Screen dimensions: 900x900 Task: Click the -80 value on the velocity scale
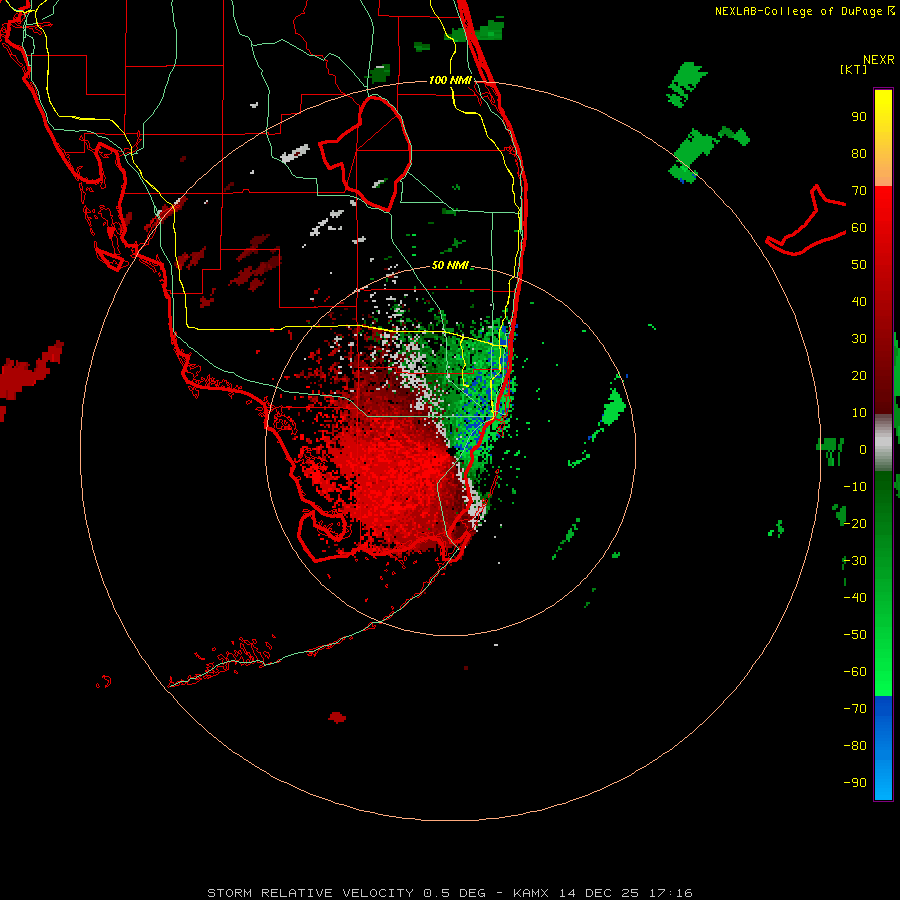pyautogui.click(x=855, y=746)
